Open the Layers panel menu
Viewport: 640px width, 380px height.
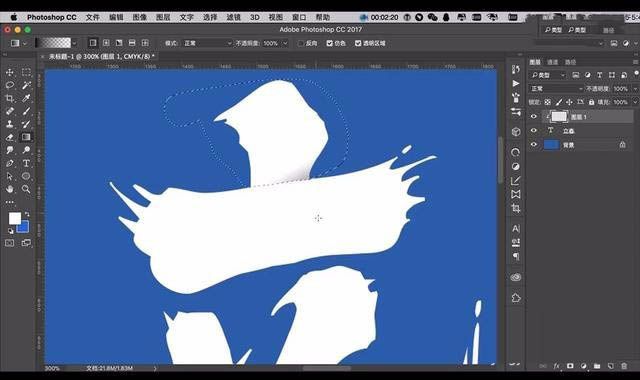tap(636, 62)
